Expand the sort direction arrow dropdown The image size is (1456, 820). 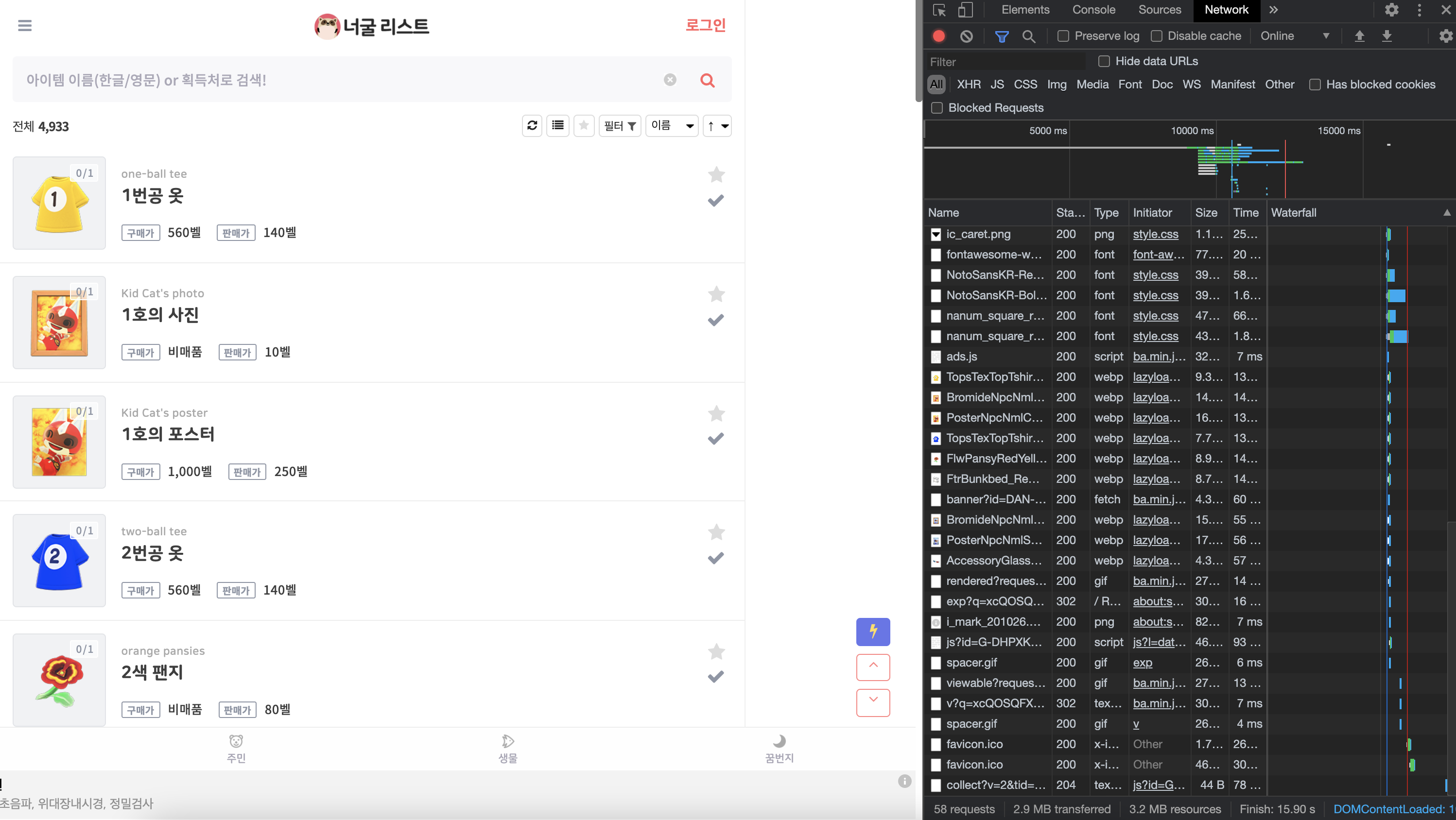[x=717, y=125]
